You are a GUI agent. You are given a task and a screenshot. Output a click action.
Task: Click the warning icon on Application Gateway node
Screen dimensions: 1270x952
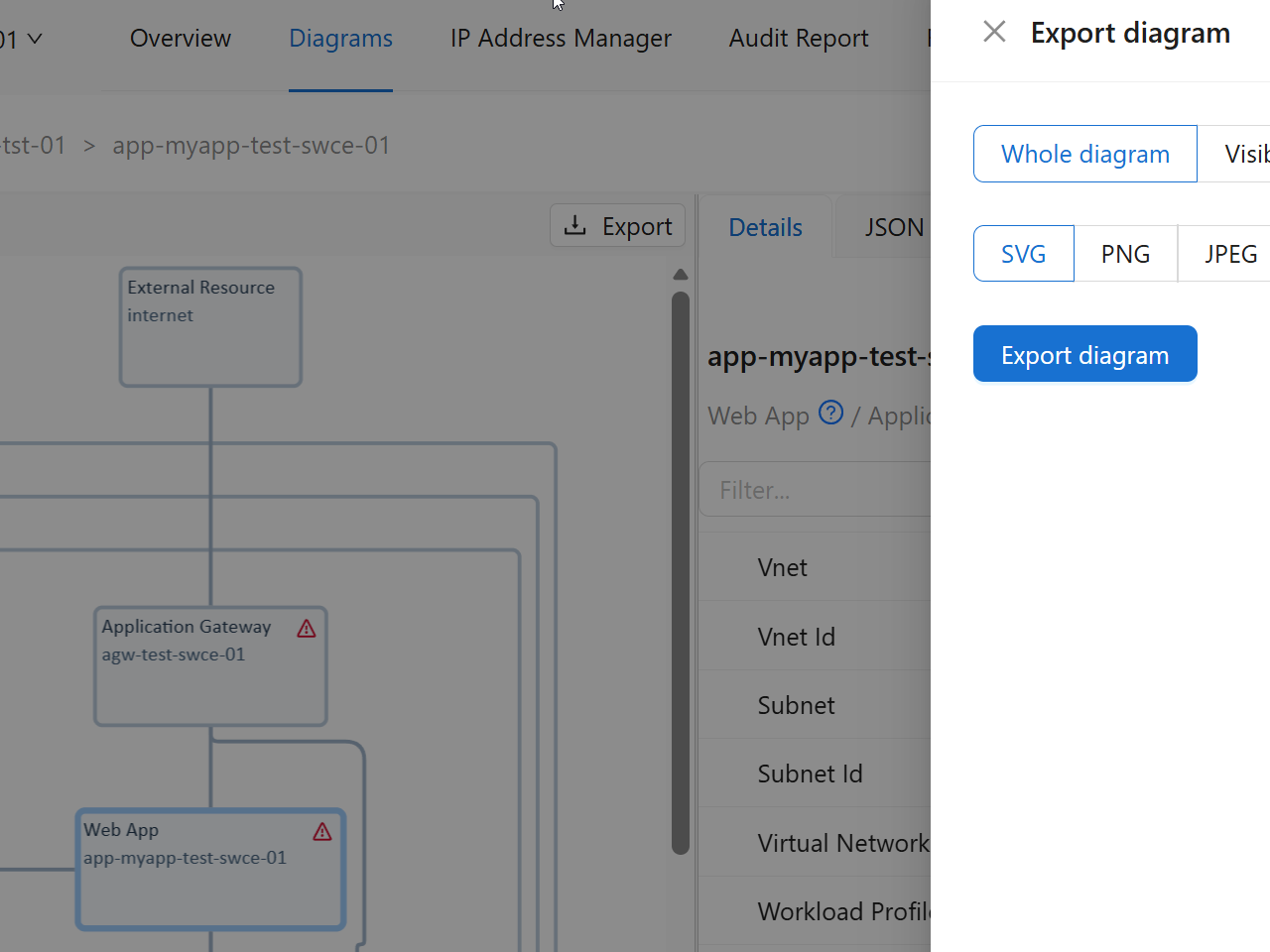[307, 629]
